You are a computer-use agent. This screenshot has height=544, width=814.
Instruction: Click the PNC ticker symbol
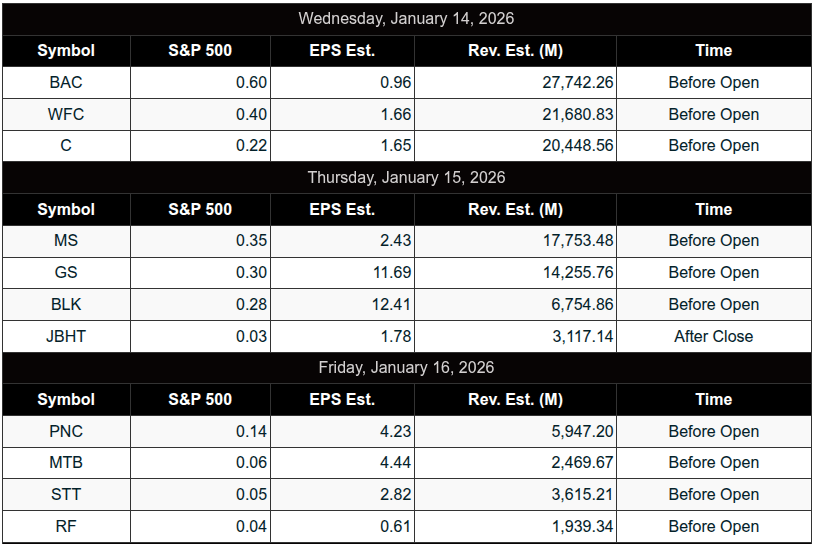click(x=66, y=432)
